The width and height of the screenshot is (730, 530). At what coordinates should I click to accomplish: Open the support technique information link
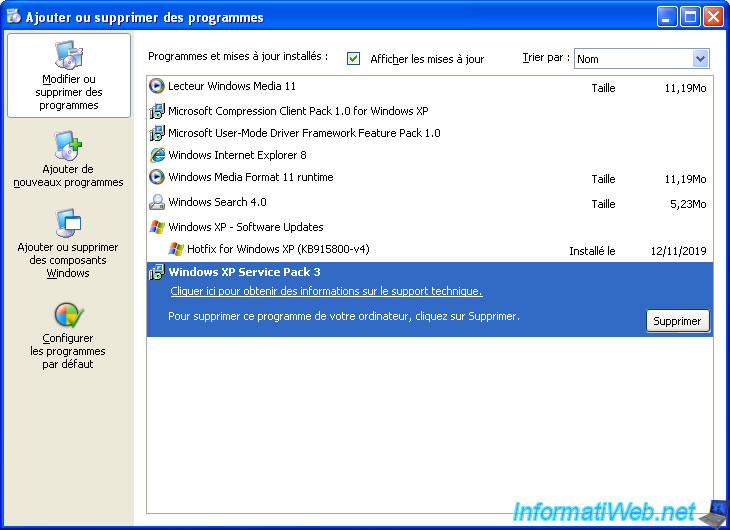[x=326, y=291]
